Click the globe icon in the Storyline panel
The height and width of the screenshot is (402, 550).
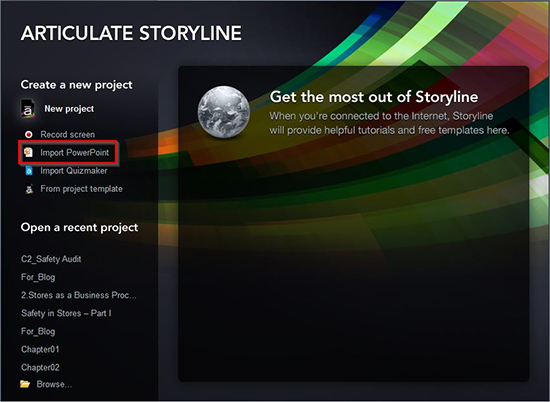pos(224,112)
